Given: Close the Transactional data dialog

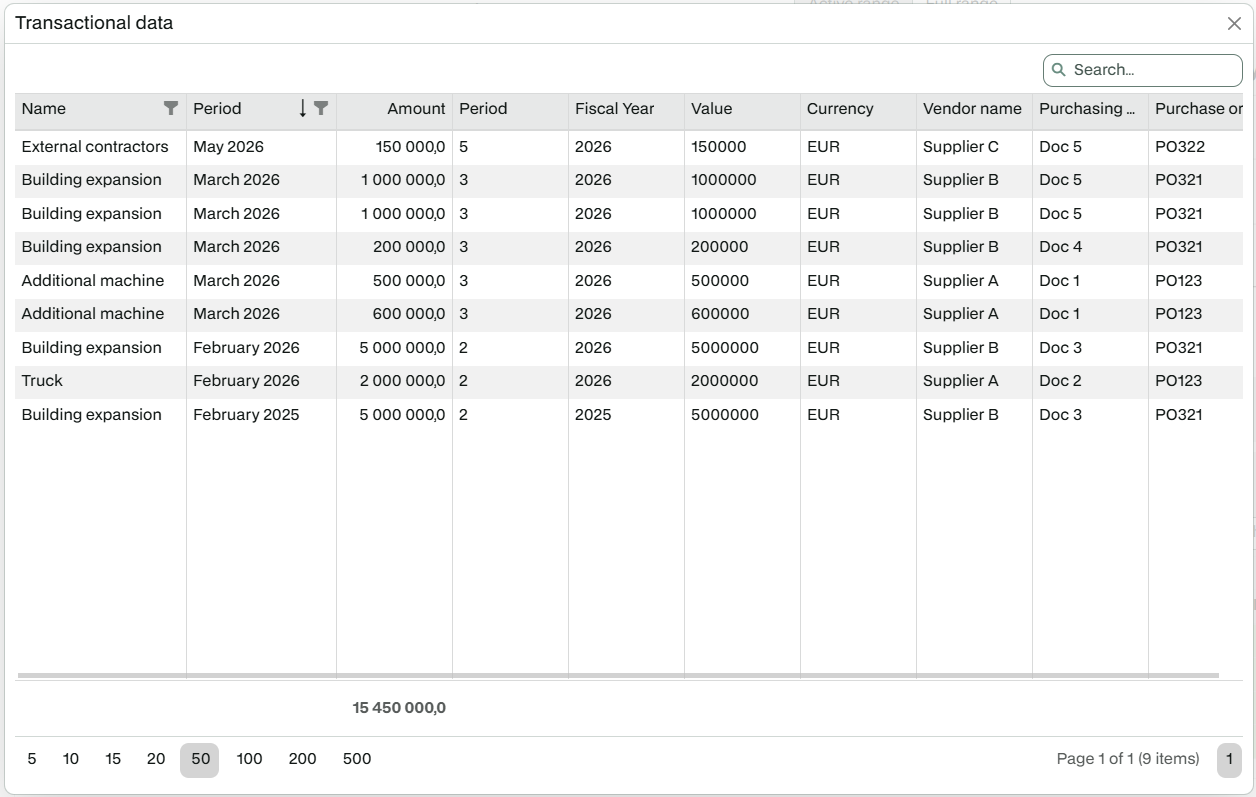Looking at the screenshot, I should click(1234, 24).
